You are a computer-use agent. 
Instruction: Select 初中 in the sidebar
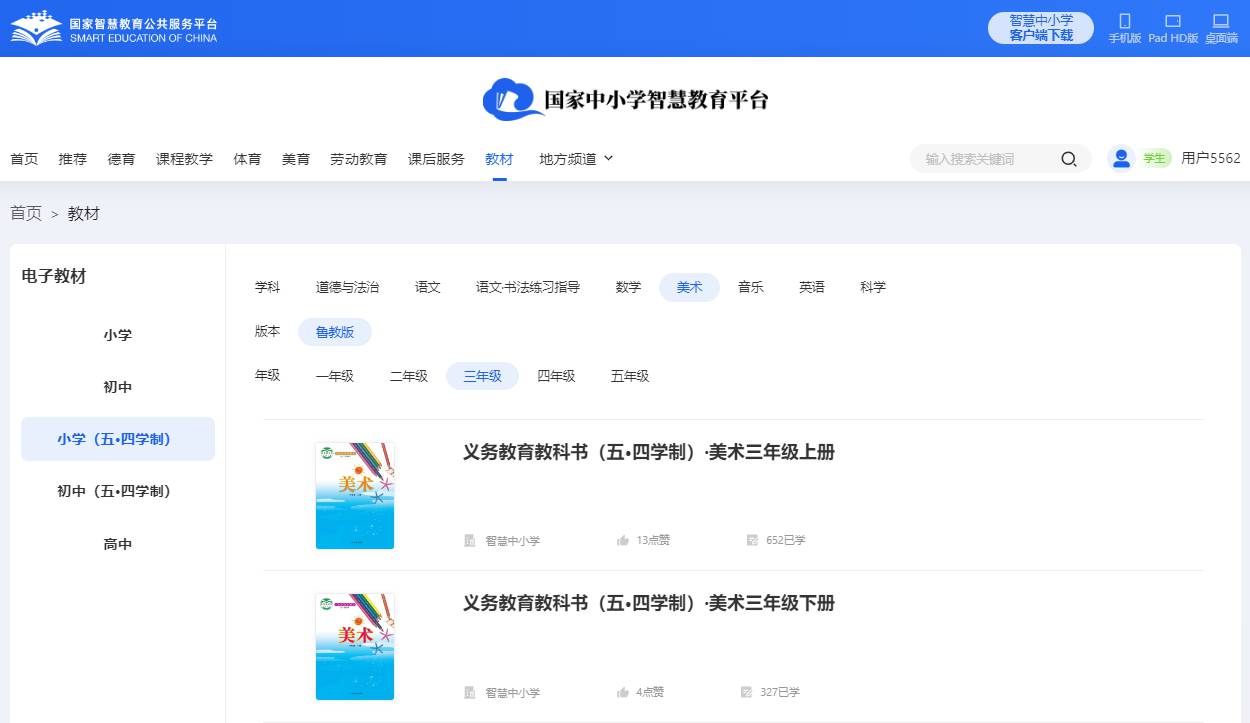coord(118,387)
